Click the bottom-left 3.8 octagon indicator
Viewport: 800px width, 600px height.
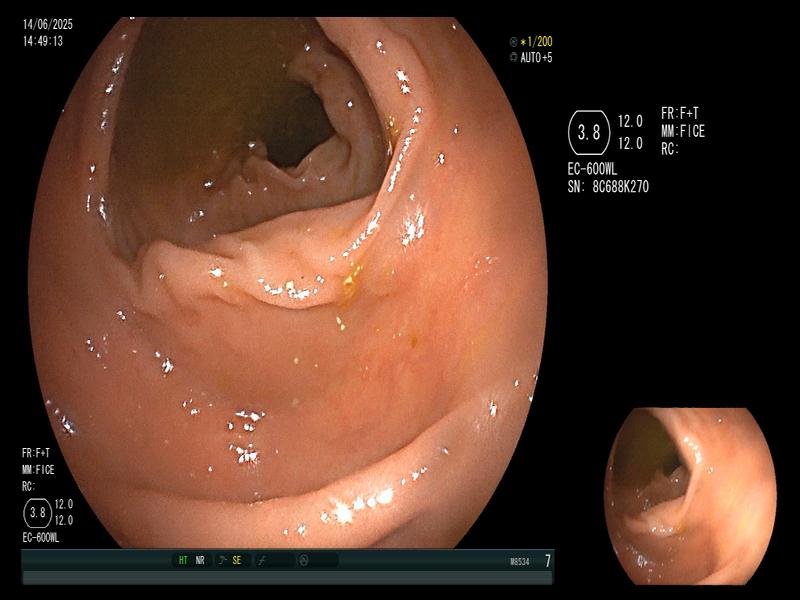coord(37,512)
